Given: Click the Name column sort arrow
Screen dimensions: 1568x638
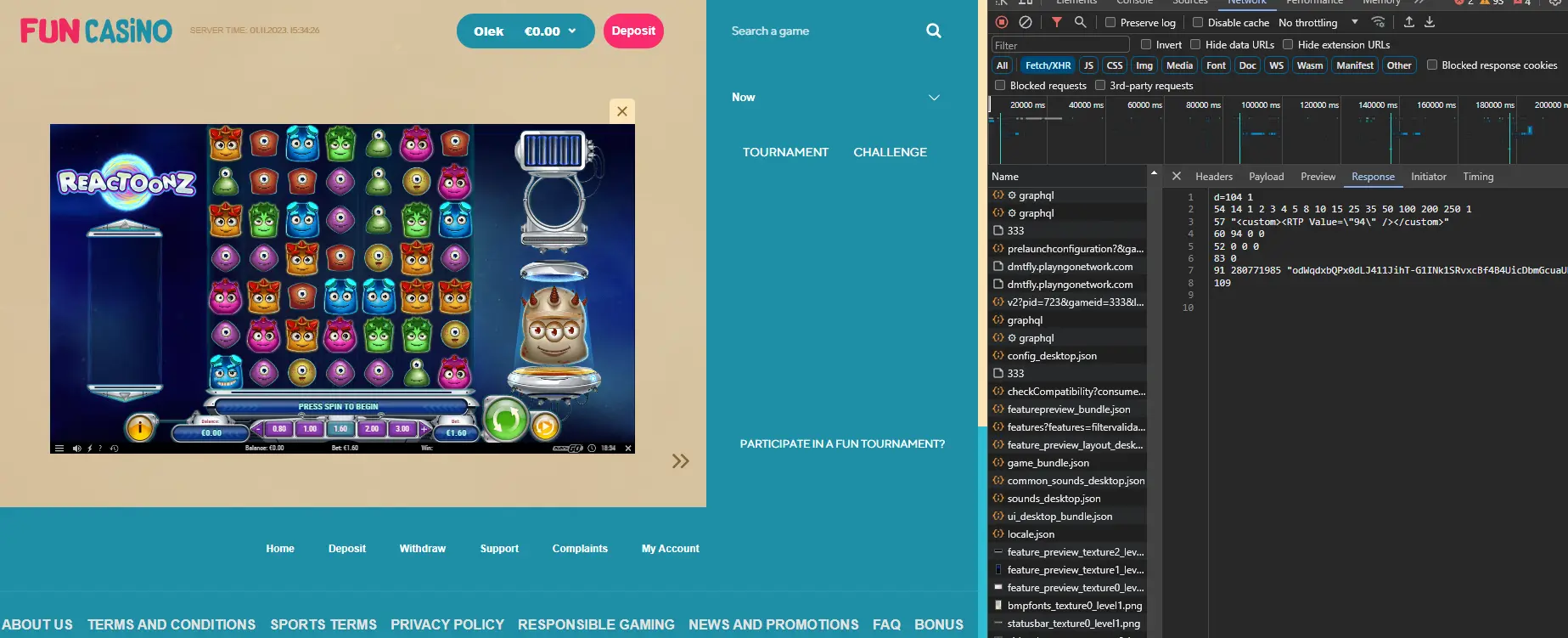Looking at the screenshot, I should click(1154, 173).
